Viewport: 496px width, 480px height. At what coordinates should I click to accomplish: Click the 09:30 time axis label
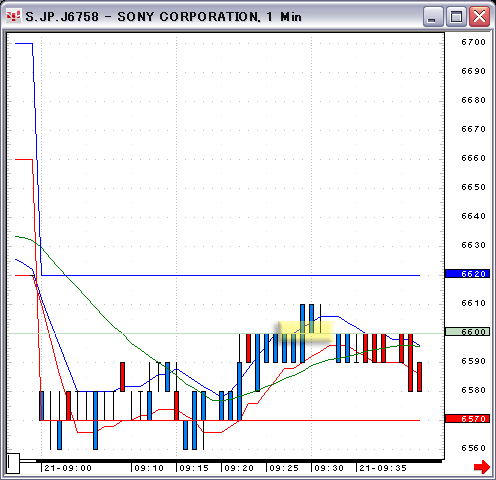[x=329, y=468]
